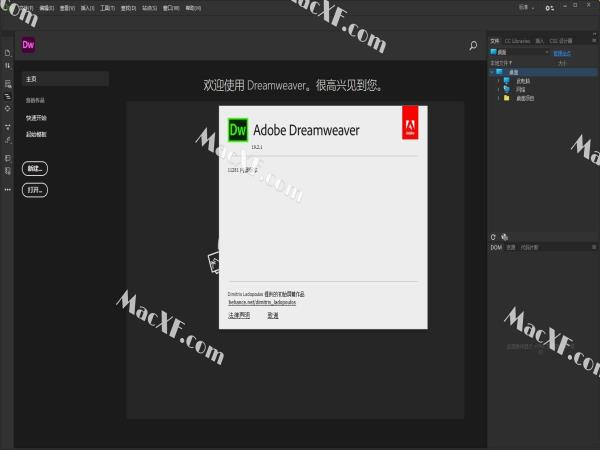This screenshot has height=450, width=600.
Task: Click the Toggle visual media queries icon
Action: coord(8,96)
